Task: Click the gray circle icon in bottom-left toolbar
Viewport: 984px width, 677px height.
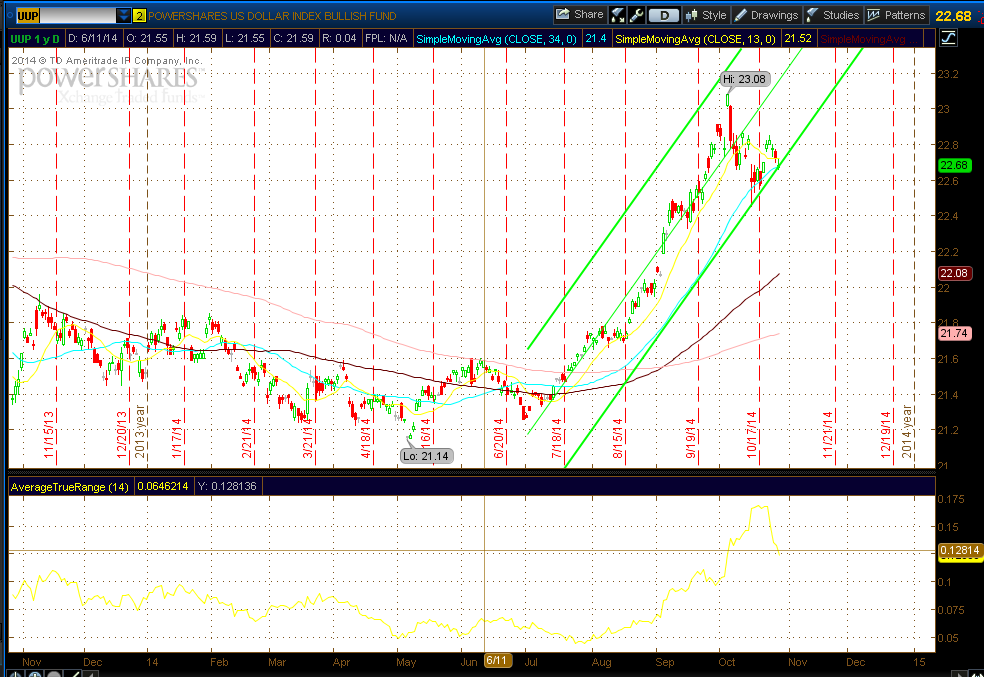Action: pyautogui.click(x=54, y=674)
